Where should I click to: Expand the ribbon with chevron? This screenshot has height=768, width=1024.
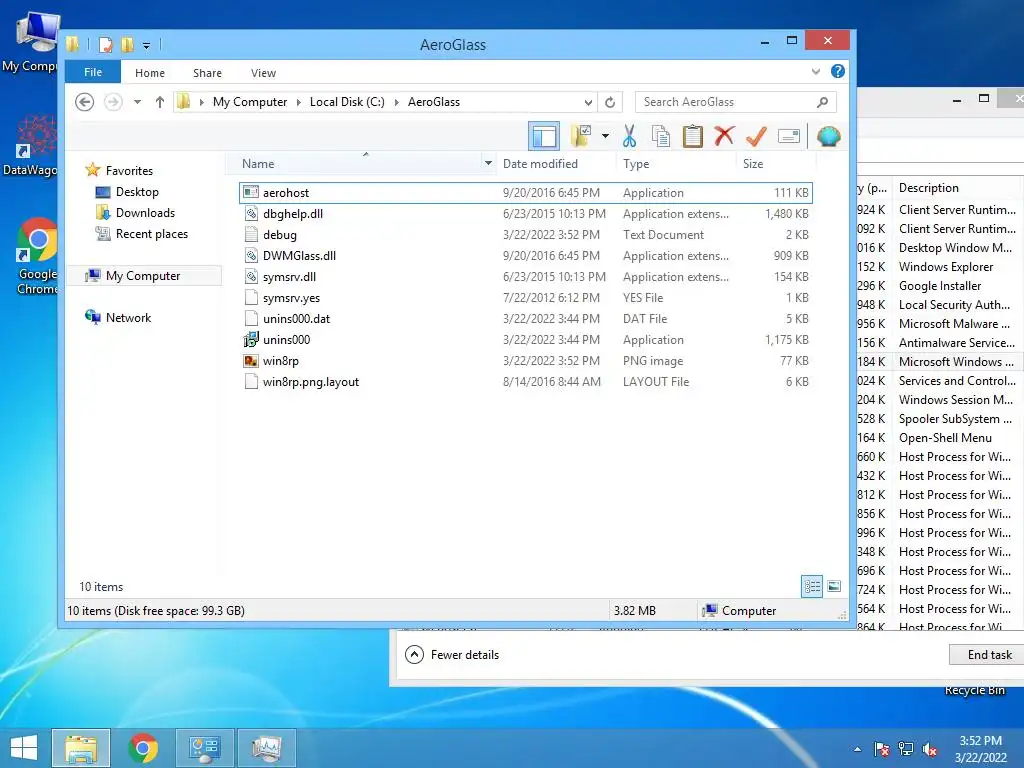tap(816, 71)
